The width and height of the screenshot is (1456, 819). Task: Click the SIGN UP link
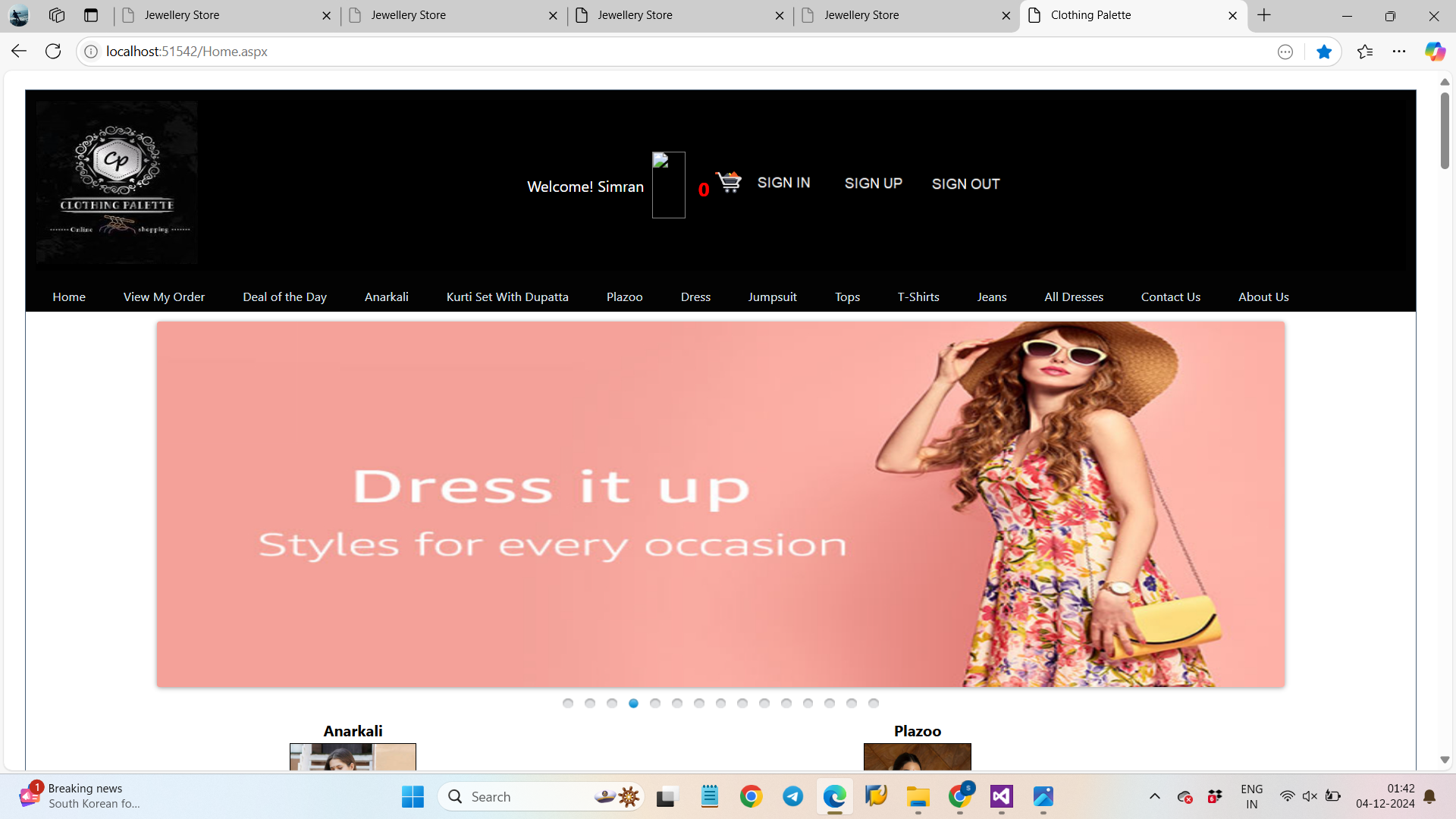(x=873, y=183)
